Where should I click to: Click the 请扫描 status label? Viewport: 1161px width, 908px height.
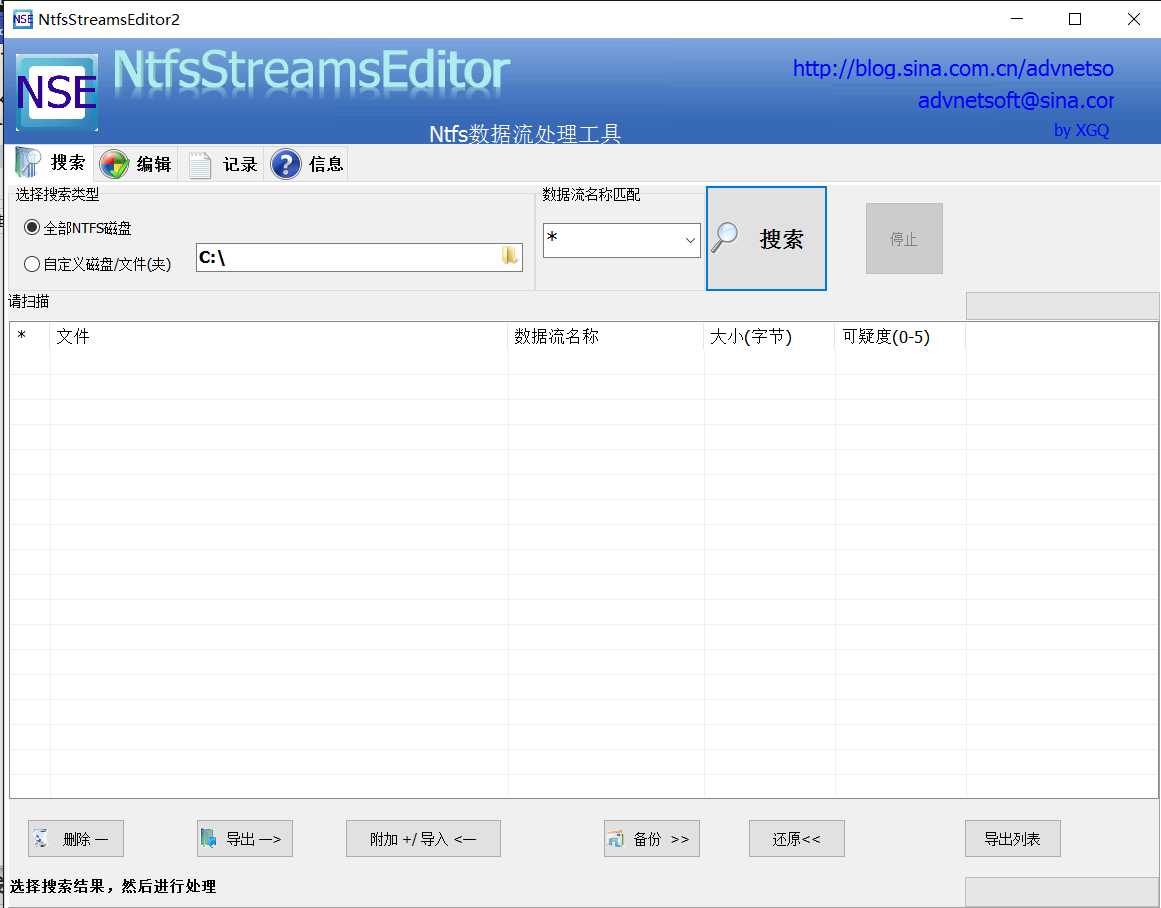coord(29,301)
